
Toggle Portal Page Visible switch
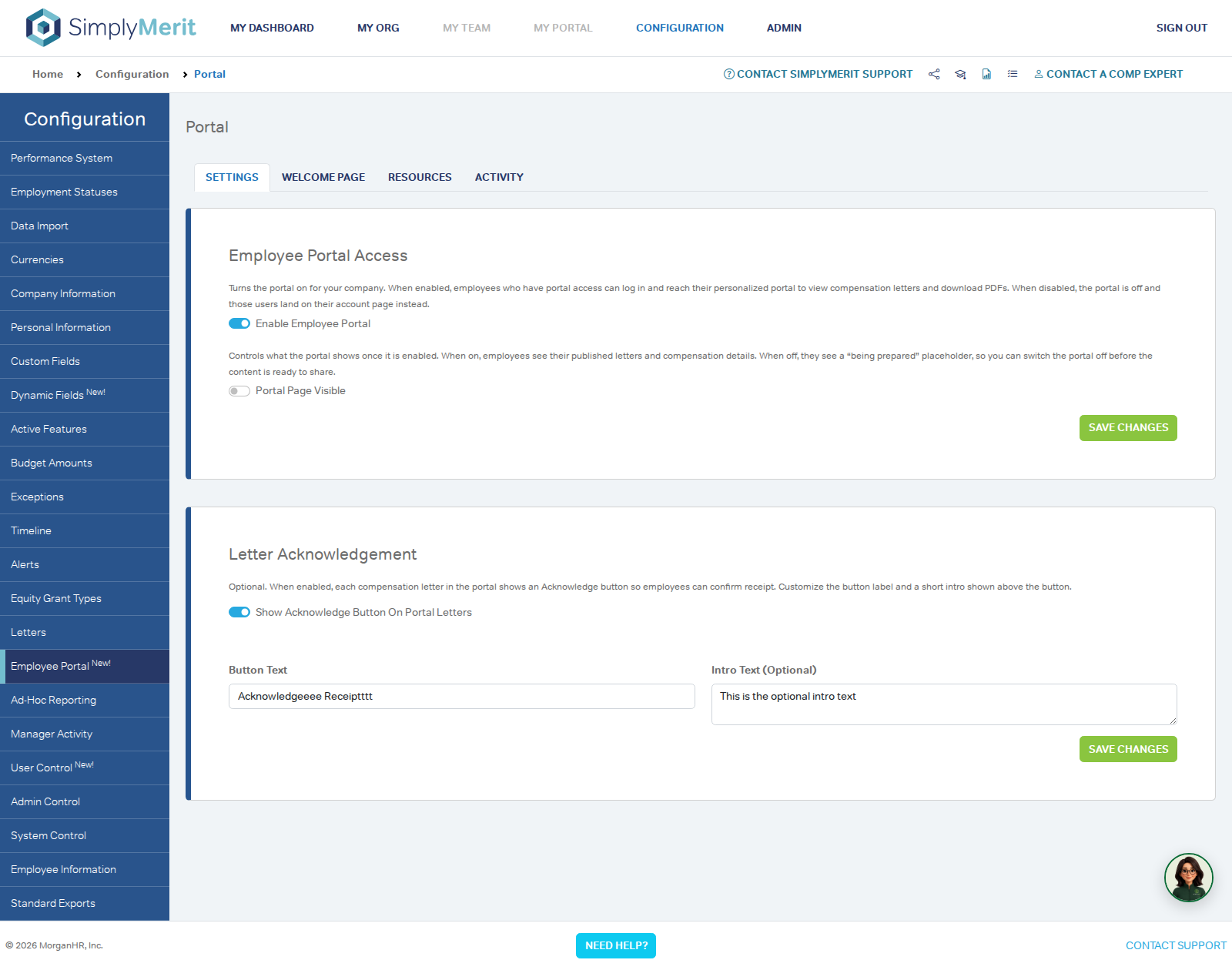(239, 391)
